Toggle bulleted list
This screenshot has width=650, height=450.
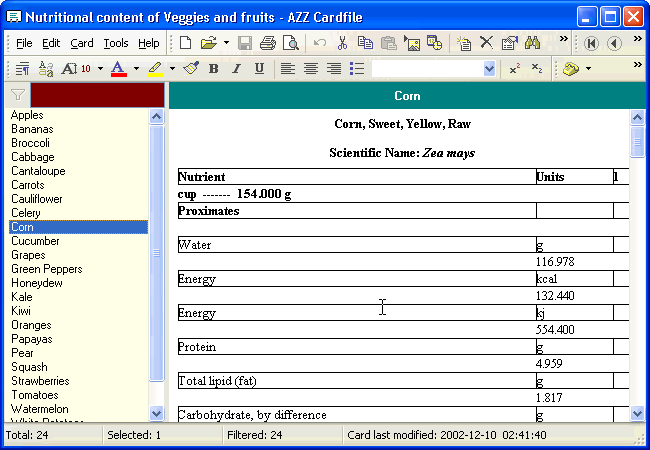coord(357,68)
